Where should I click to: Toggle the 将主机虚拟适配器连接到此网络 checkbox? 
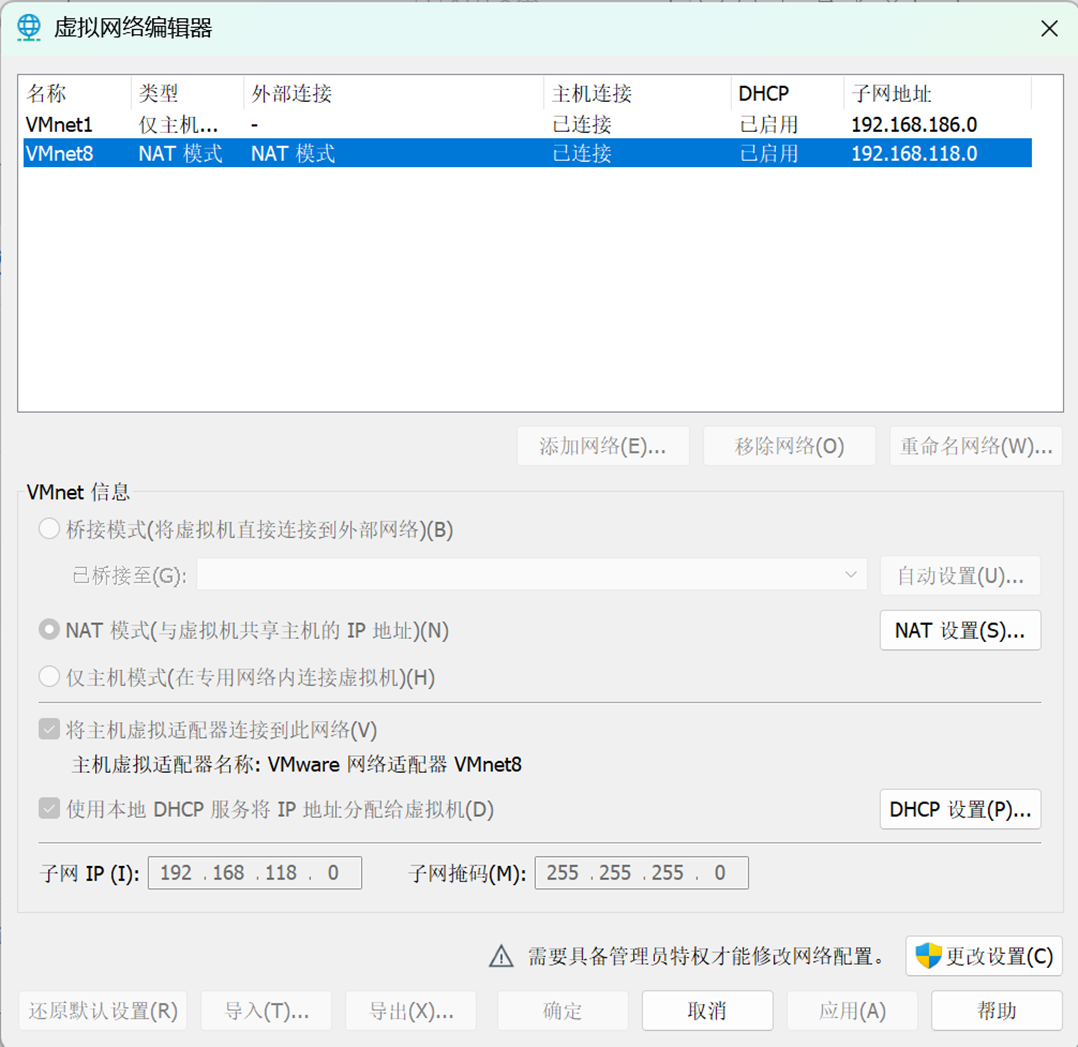tap(49, 729)
